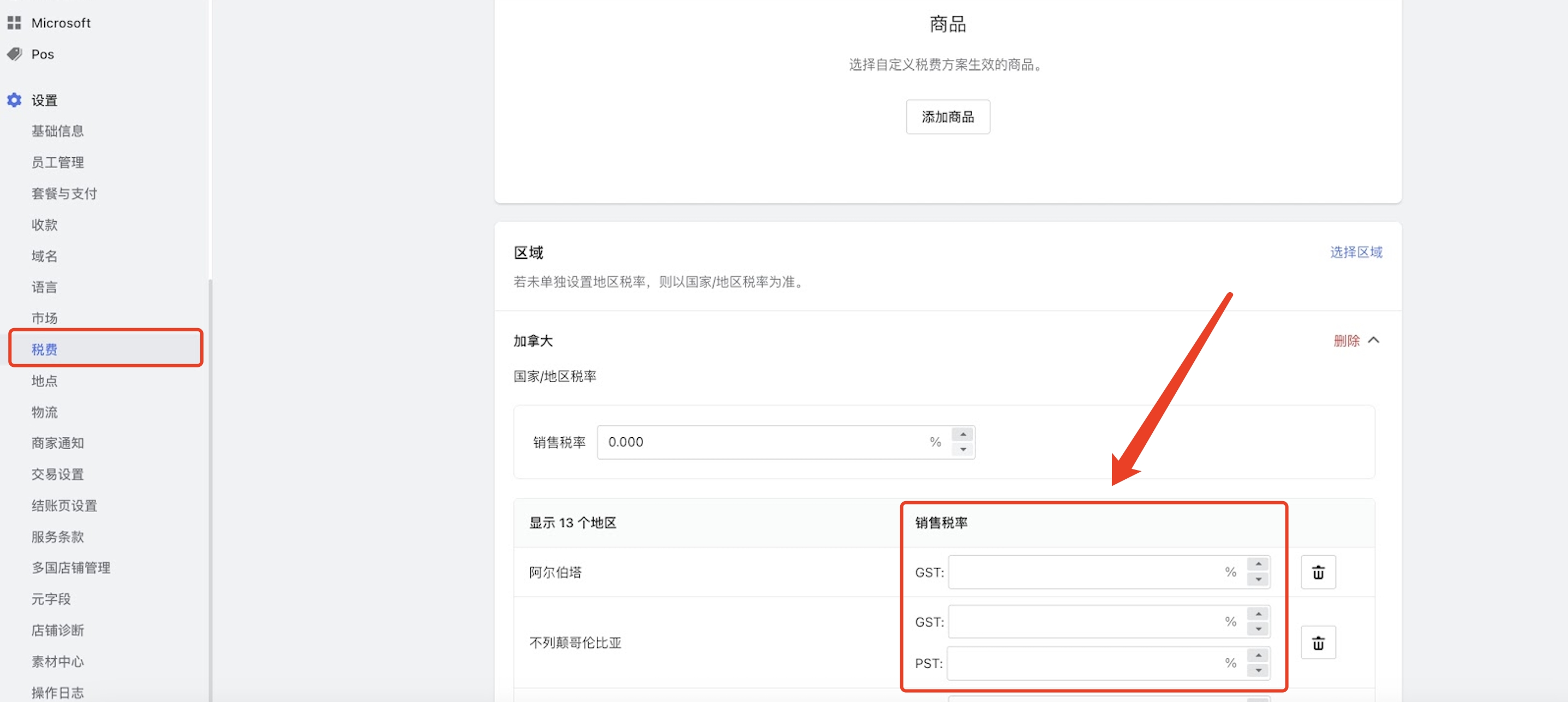Open 套餐与支付 settings

(x=64, y=194)
